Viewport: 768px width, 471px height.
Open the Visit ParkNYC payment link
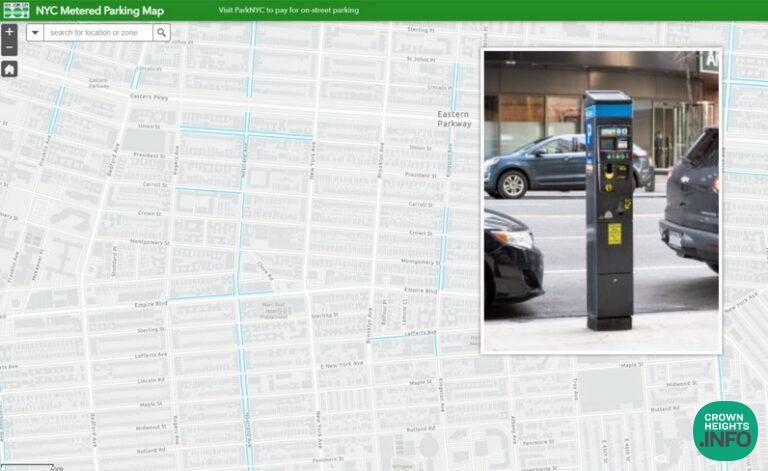coord(288,10)
